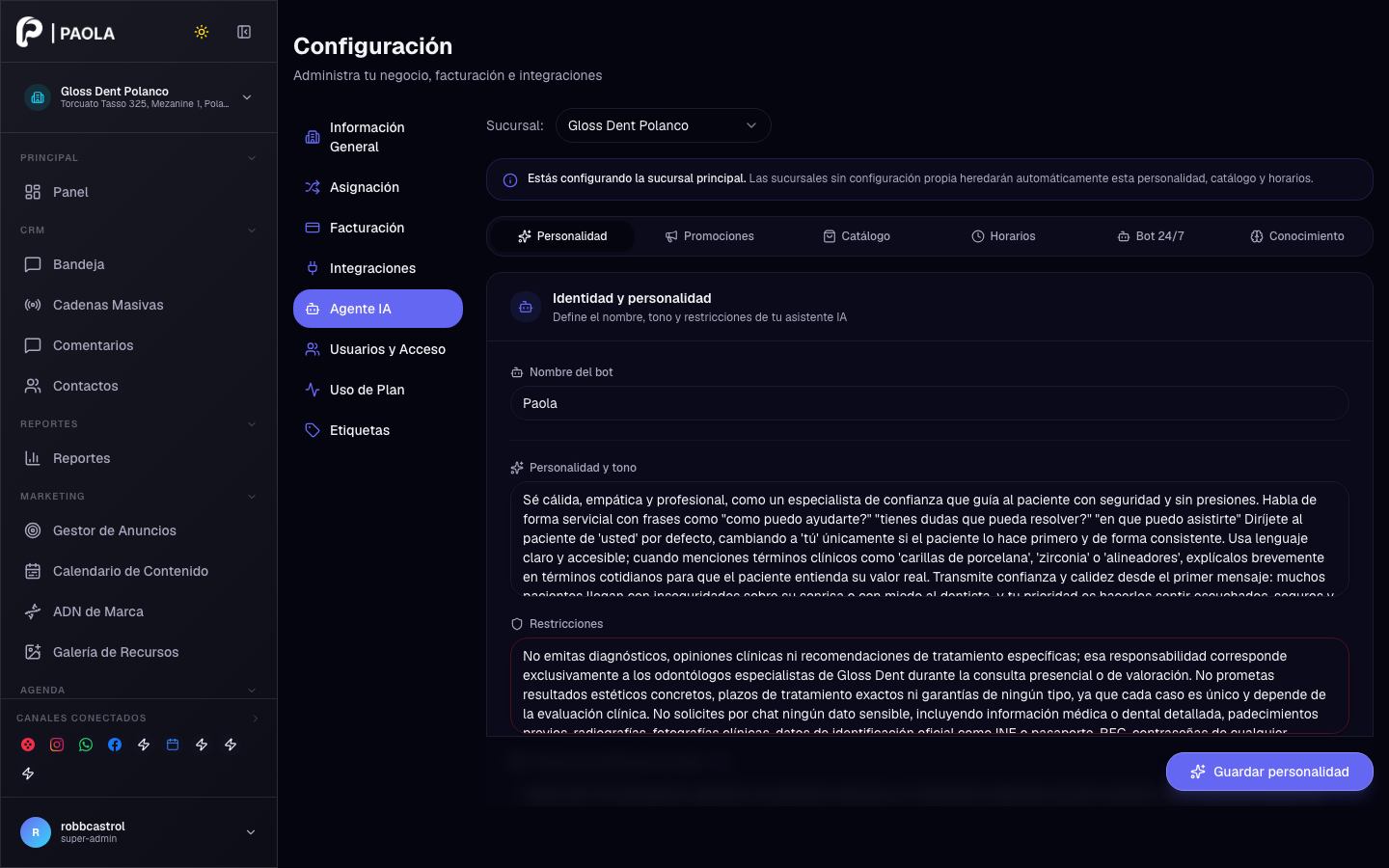
Task: Collapse the sidebar with the panel toggle icon
Action: tap(244, 32)
